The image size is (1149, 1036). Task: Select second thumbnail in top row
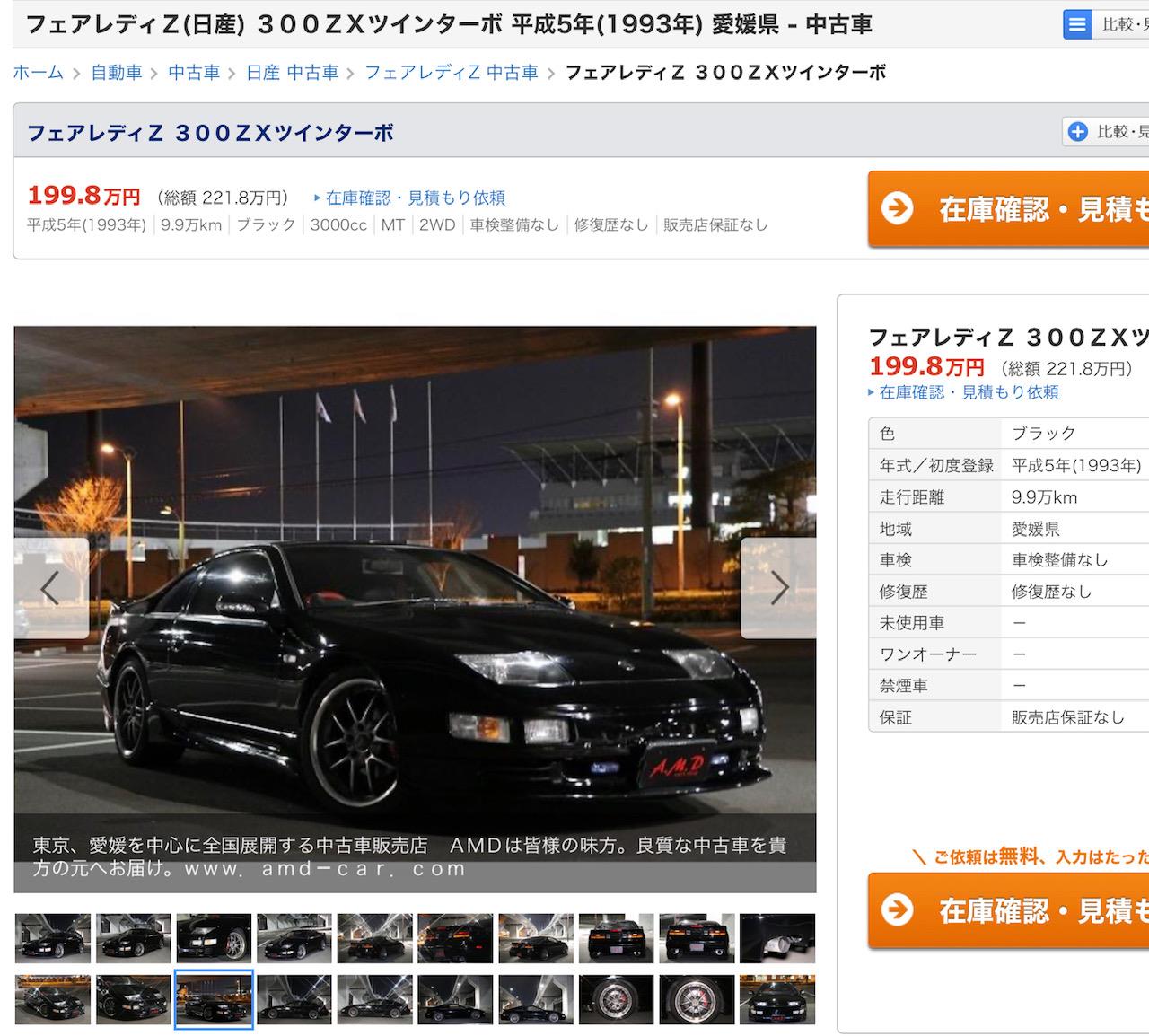click(x=134, y=938)
